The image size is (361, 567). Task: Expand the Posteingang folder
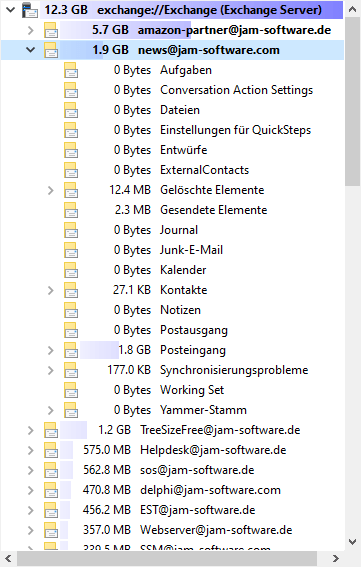(51, 350)
